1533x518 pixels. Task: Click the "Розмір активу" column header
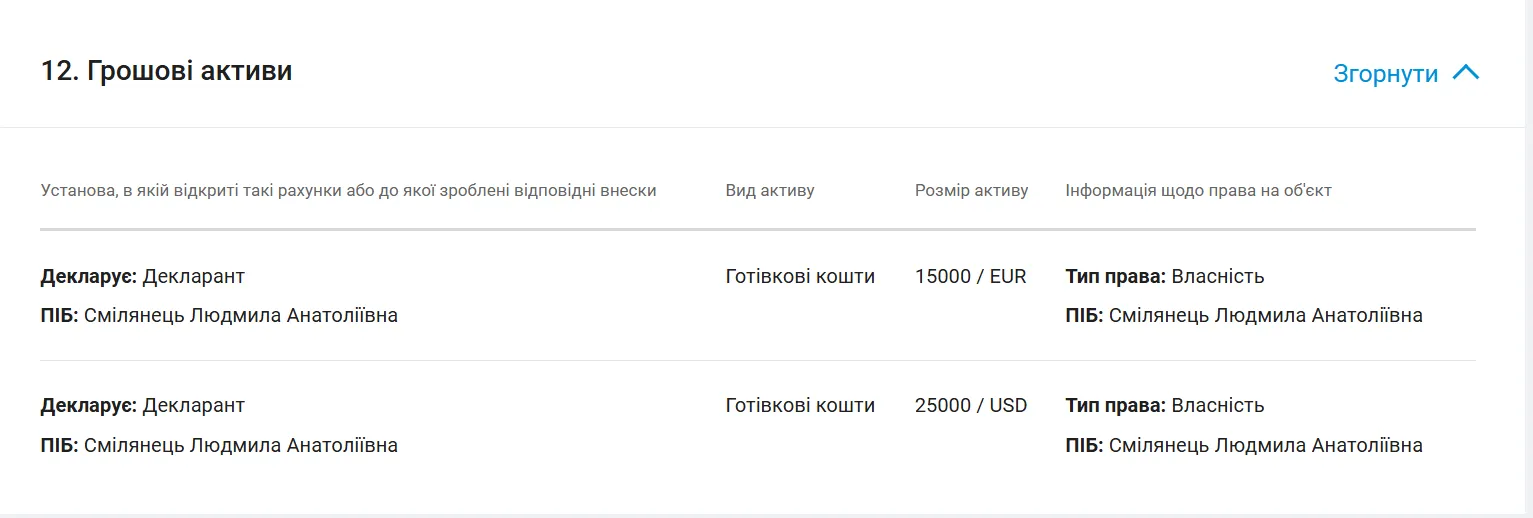pos(971,190)
